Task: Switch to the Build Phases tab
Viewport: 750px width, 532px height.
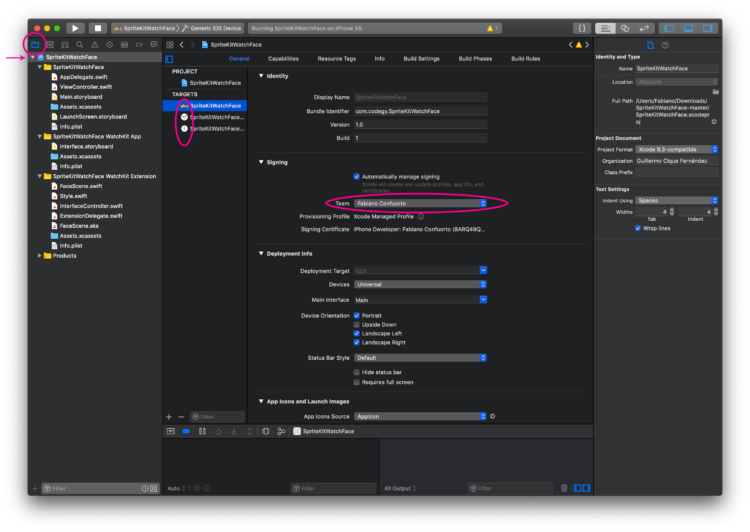Action: tap(475, 59)
